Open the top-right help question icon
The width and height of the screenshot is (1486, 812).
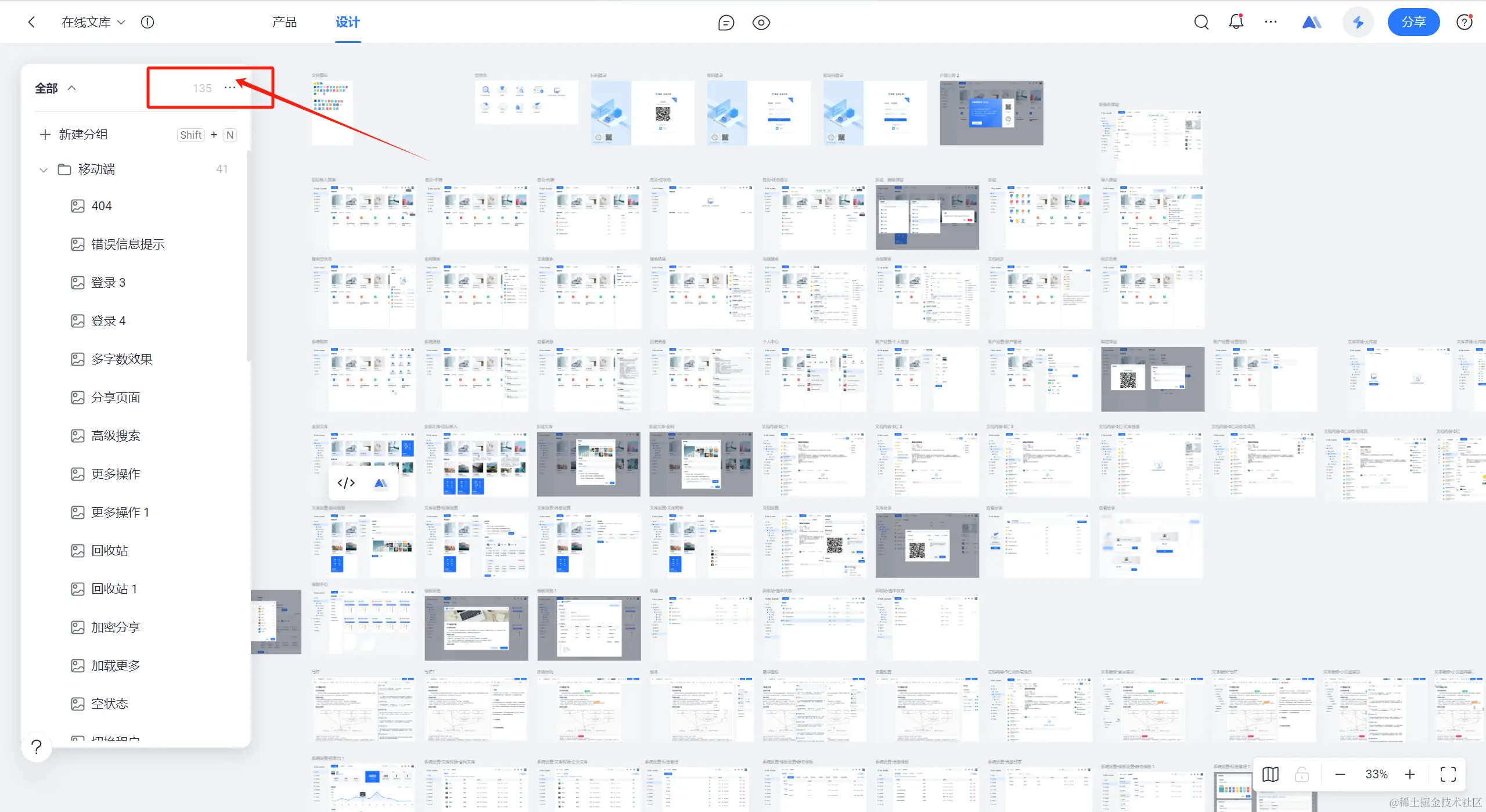1464,22
